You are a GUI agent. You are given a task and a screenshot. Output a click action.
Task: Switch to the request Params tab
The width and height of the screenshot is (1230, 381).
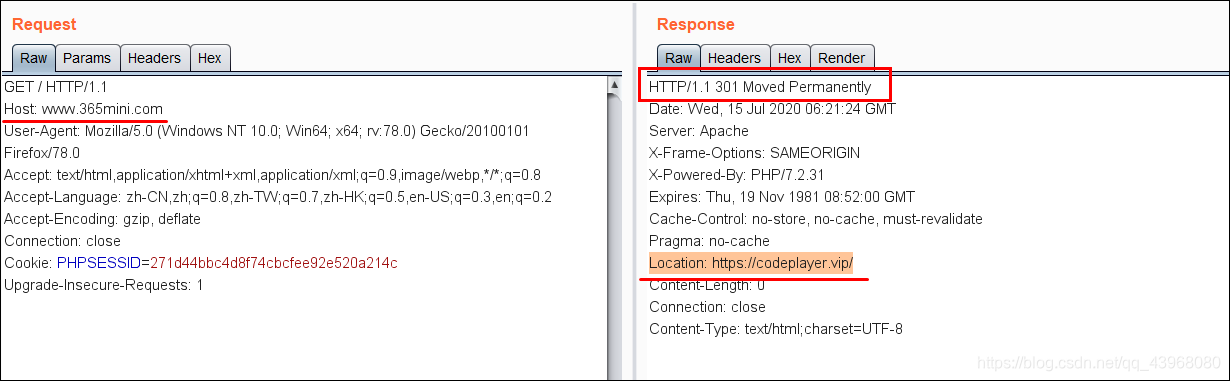[x=87, y=58]
